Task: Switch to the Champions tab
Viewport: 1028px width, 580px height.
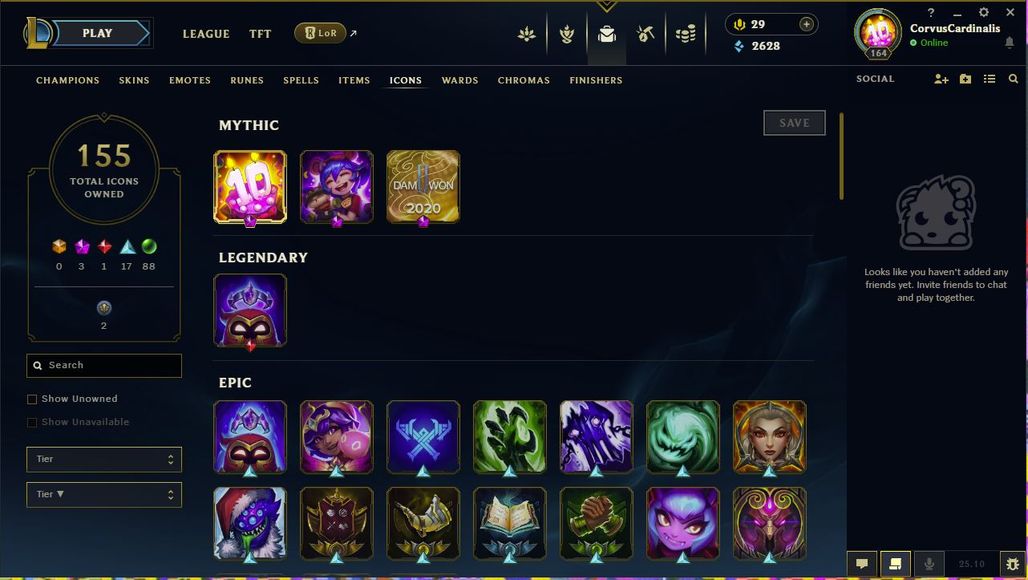Action: click(68, 80)
